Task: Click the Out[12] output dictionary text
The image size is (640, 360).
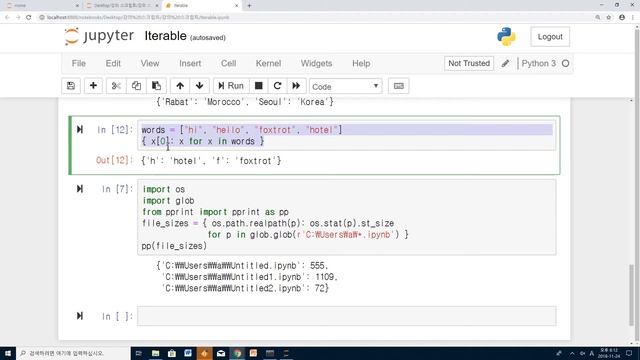Action: (211, 161)
